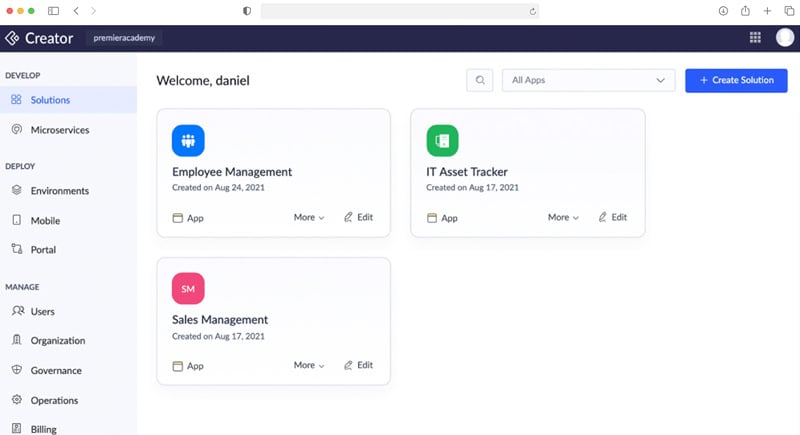Click the premieracademy workspace label
Image resolution: width=800 pixels, height=435 pixels.
(124, 38)
